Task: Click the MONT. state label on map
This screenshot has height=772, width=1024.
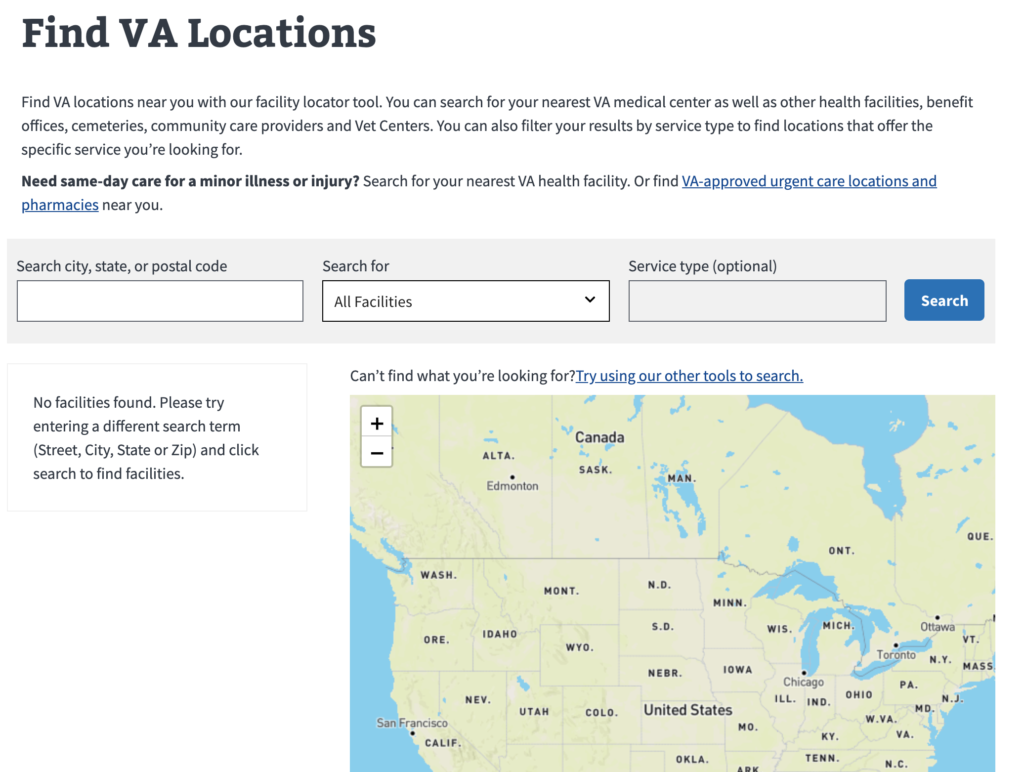Action: (561, 591)
